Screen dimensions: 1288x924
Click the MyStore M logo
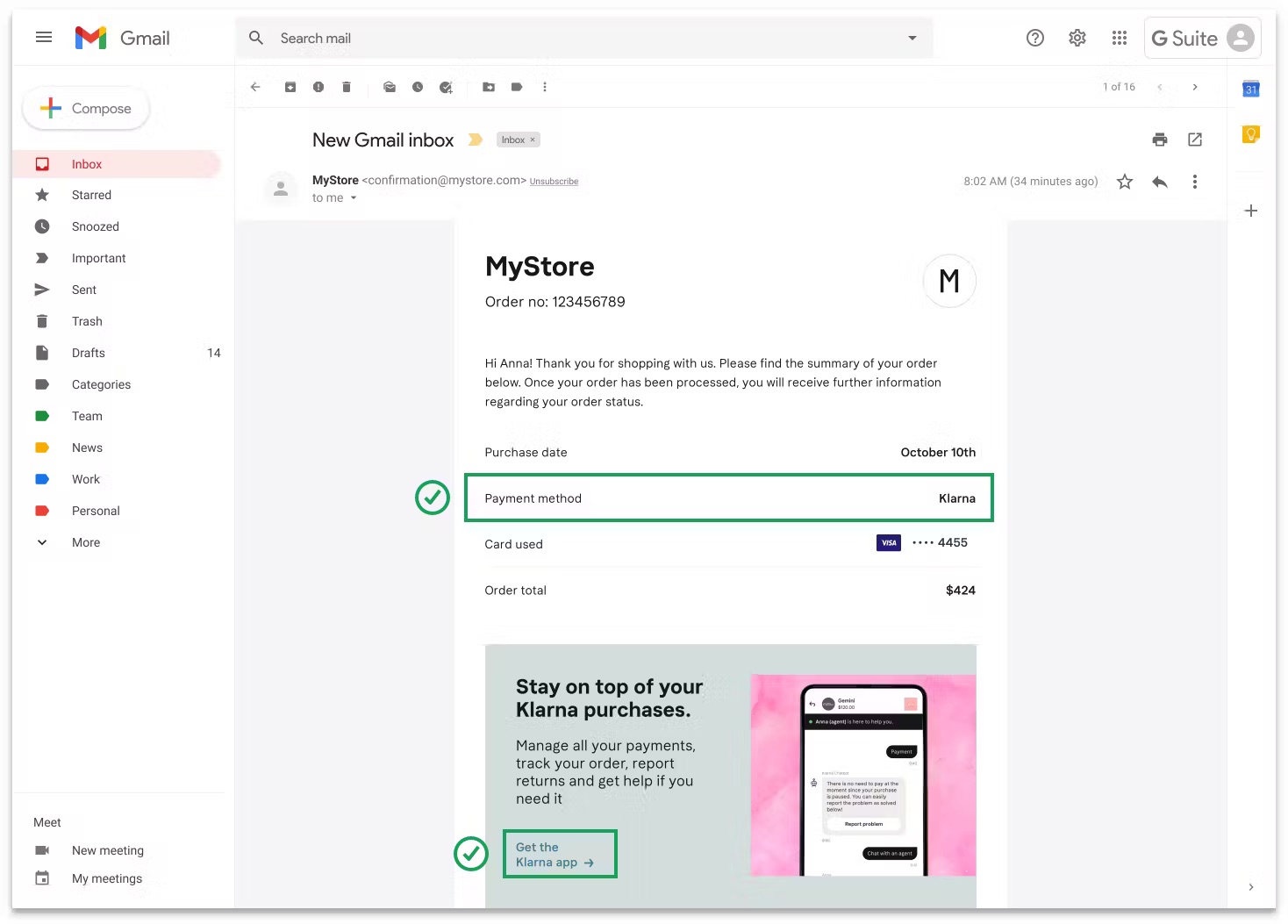(949, 281)
